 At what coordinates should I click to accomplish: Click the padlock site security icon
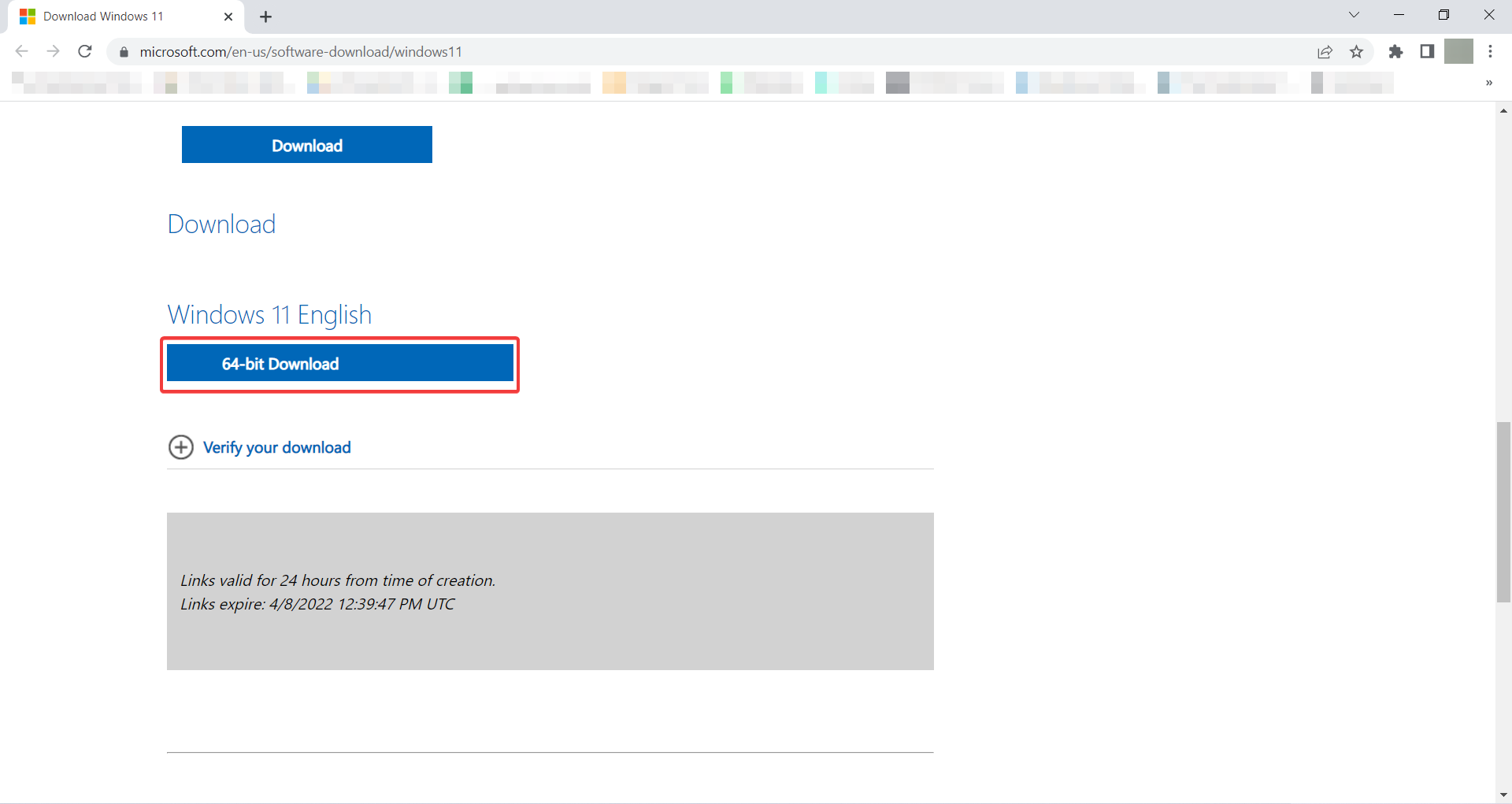pos(123,52)
